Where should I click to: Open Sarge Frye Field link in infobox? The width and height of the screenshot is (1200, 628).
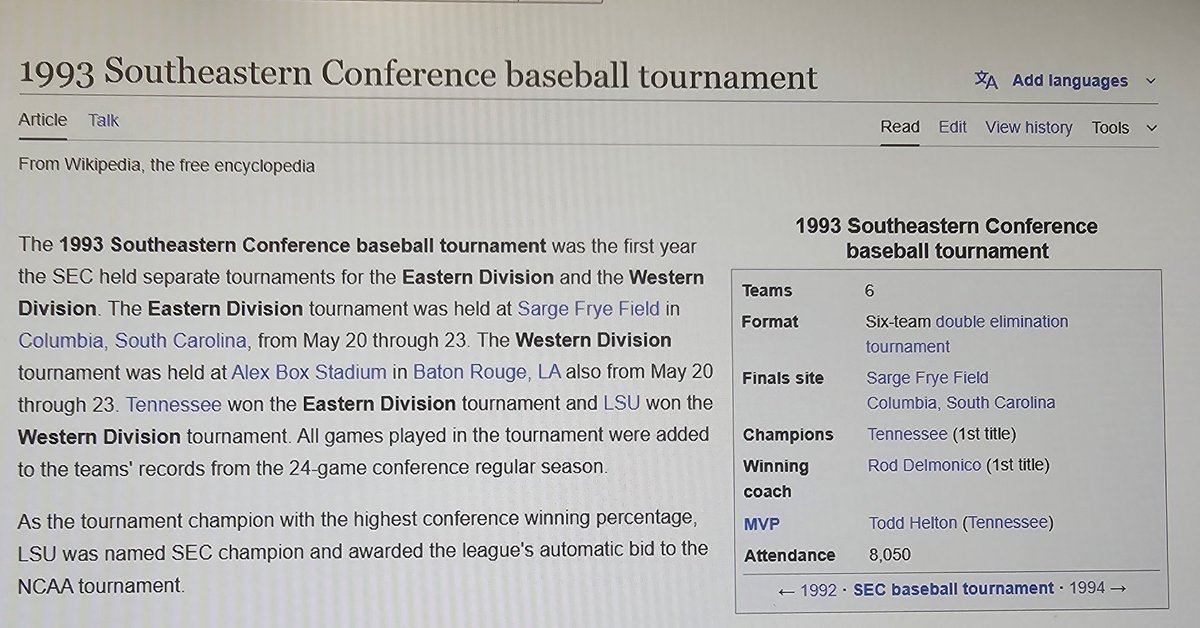927,378
